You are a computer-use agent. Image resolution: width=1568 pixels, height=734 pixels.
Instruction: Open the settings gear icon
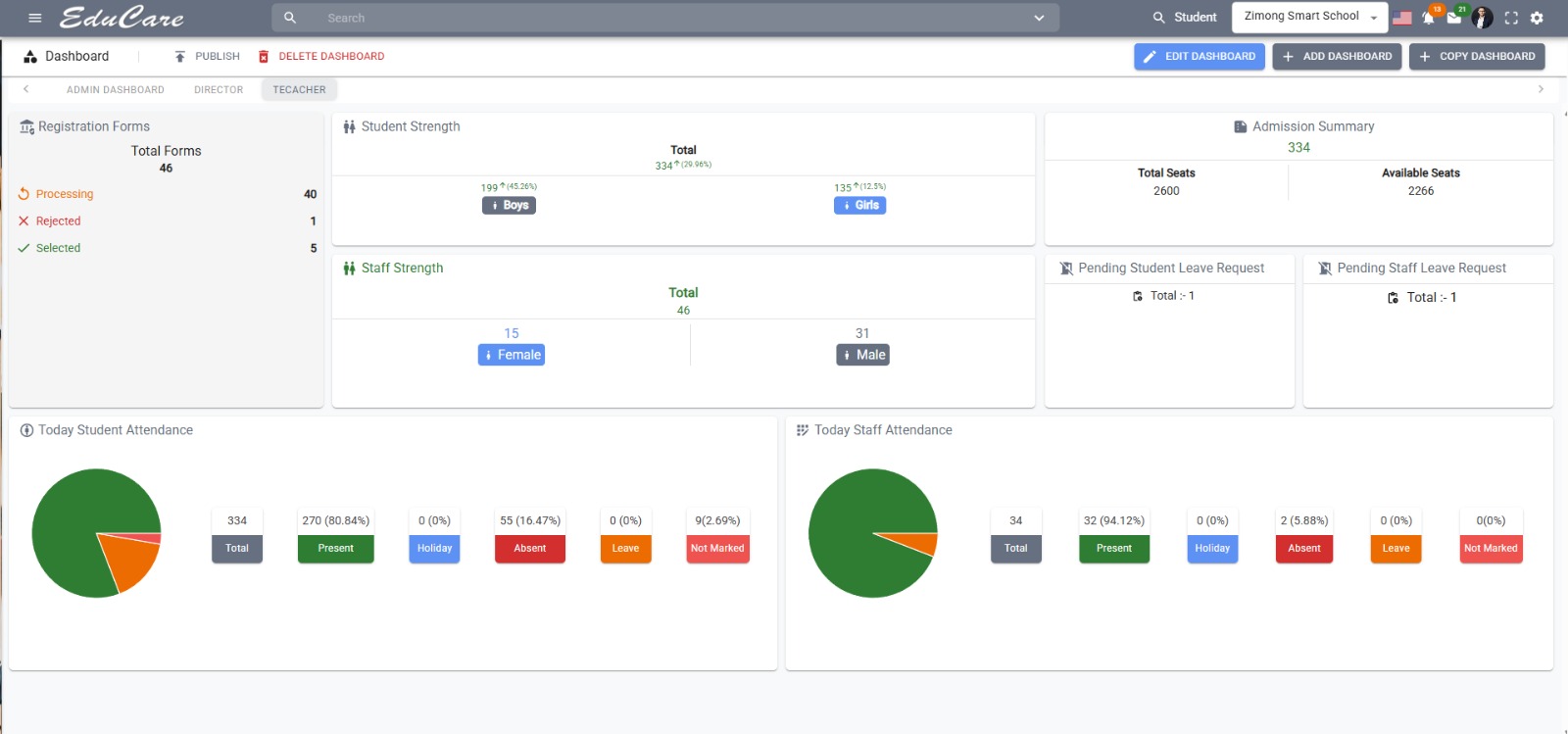click(1537, 18)
